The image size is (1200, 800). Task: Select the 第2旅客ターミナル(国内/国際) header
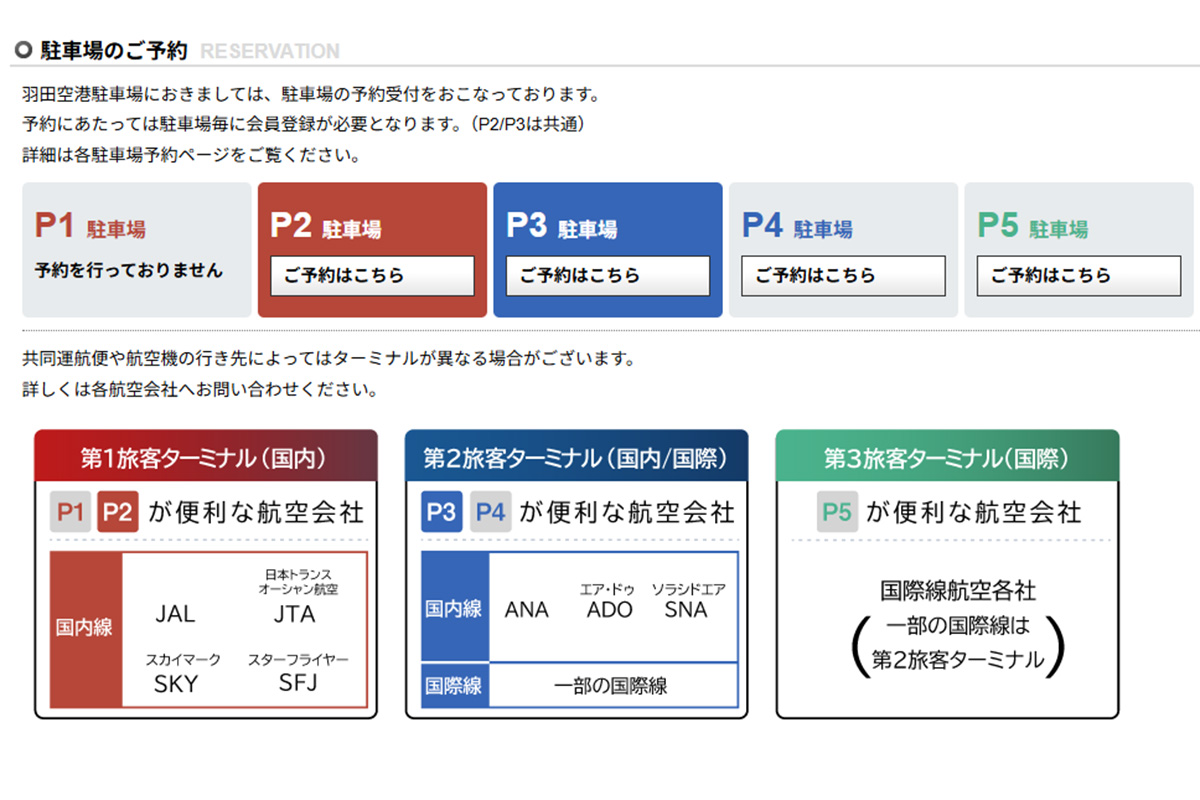point(576,458)
